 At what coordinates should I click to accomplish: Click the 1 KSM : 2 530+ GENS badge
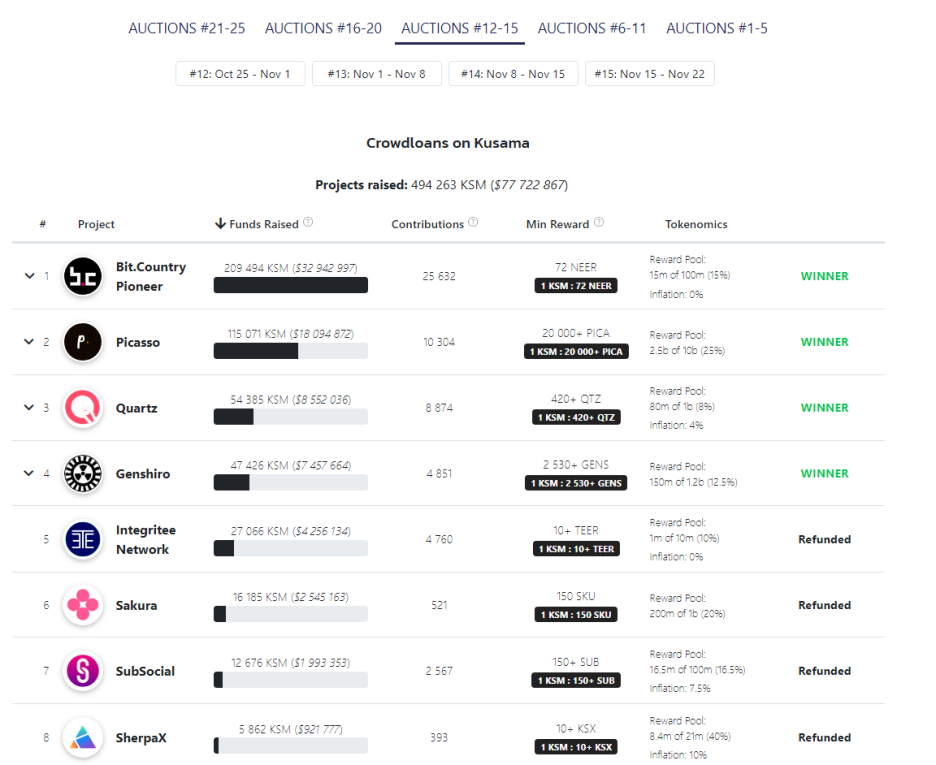[576, 483]
